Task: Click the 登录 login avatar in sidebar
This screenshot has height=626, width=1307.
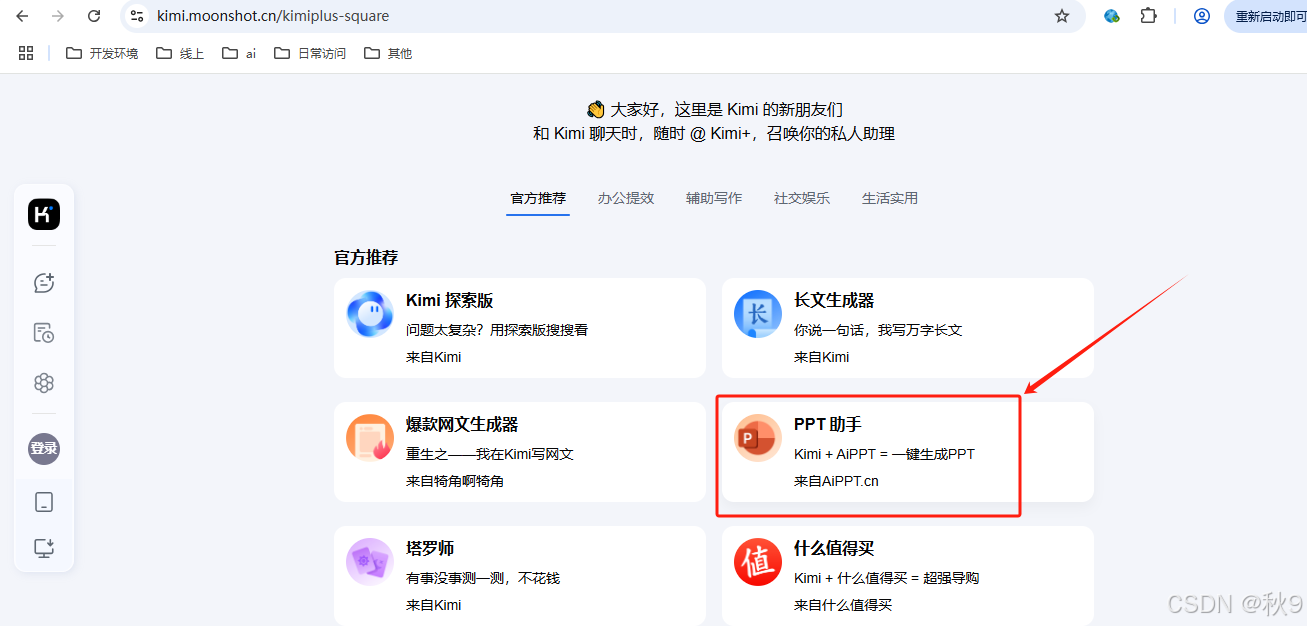Action: (x=44, y=448)
